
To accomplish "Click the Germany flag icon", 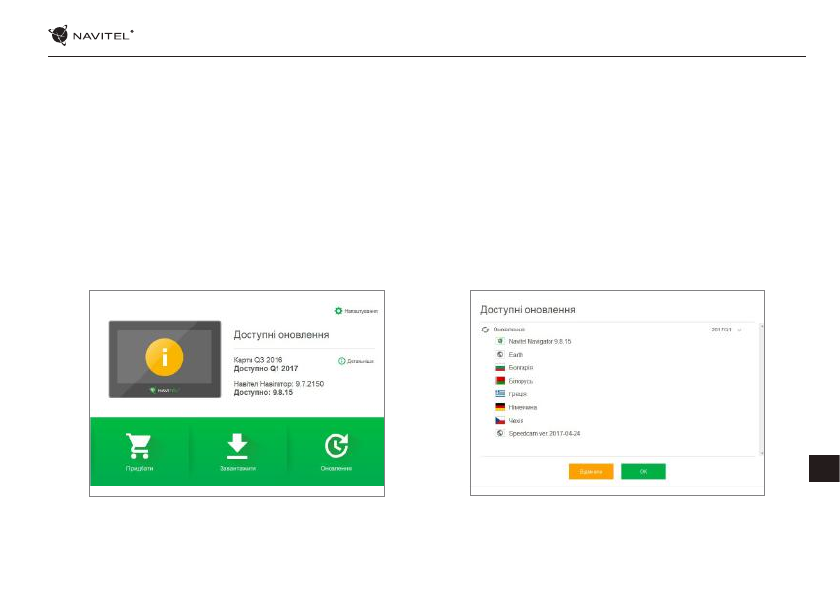I will pyautogui.click(x=500, y=407).
